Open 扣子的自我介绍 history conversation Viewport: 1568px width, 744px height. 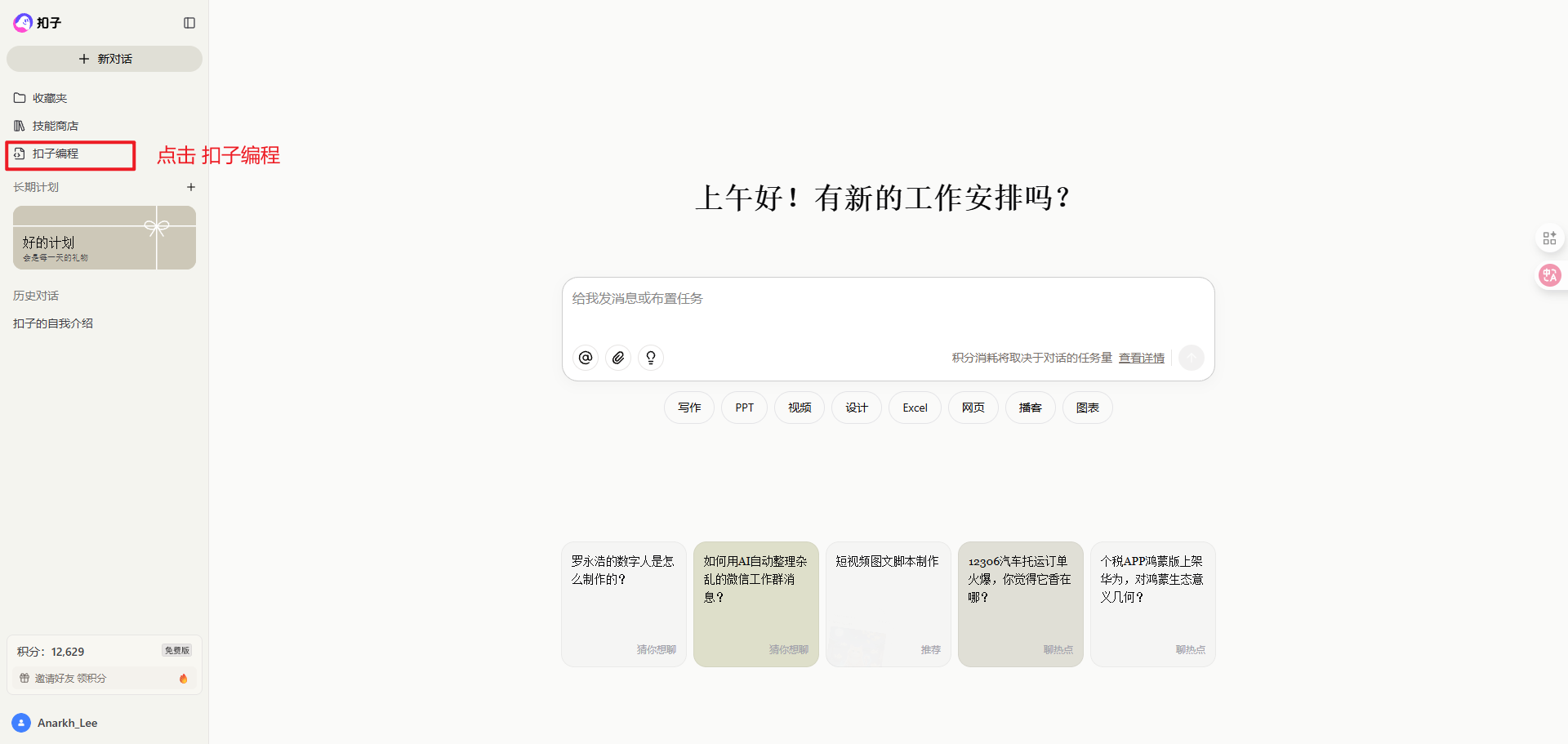(53, 323)
